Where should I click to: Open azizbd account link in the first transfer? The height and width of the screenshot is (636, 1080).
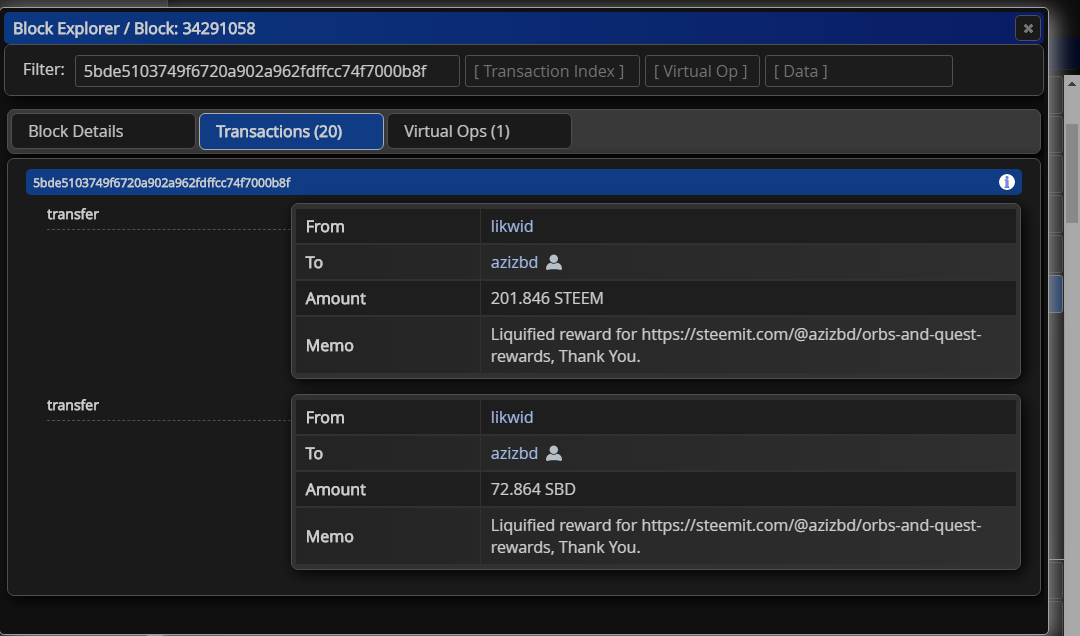pos(514,263)
